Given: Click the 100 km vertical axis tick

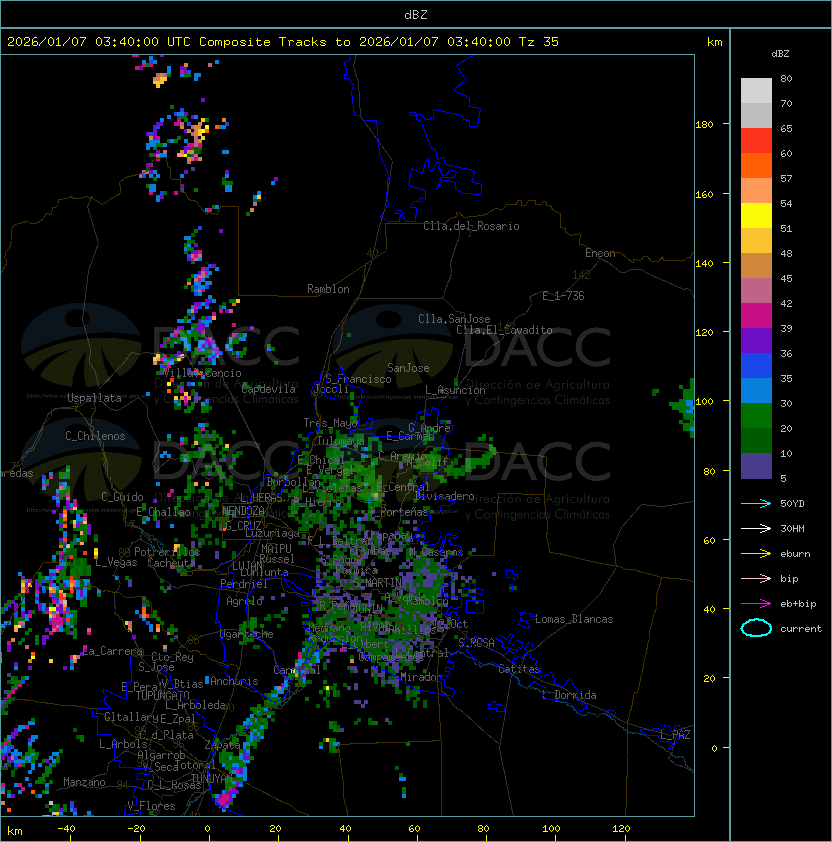Looking at the screenshot, I should tap(704, 402).
